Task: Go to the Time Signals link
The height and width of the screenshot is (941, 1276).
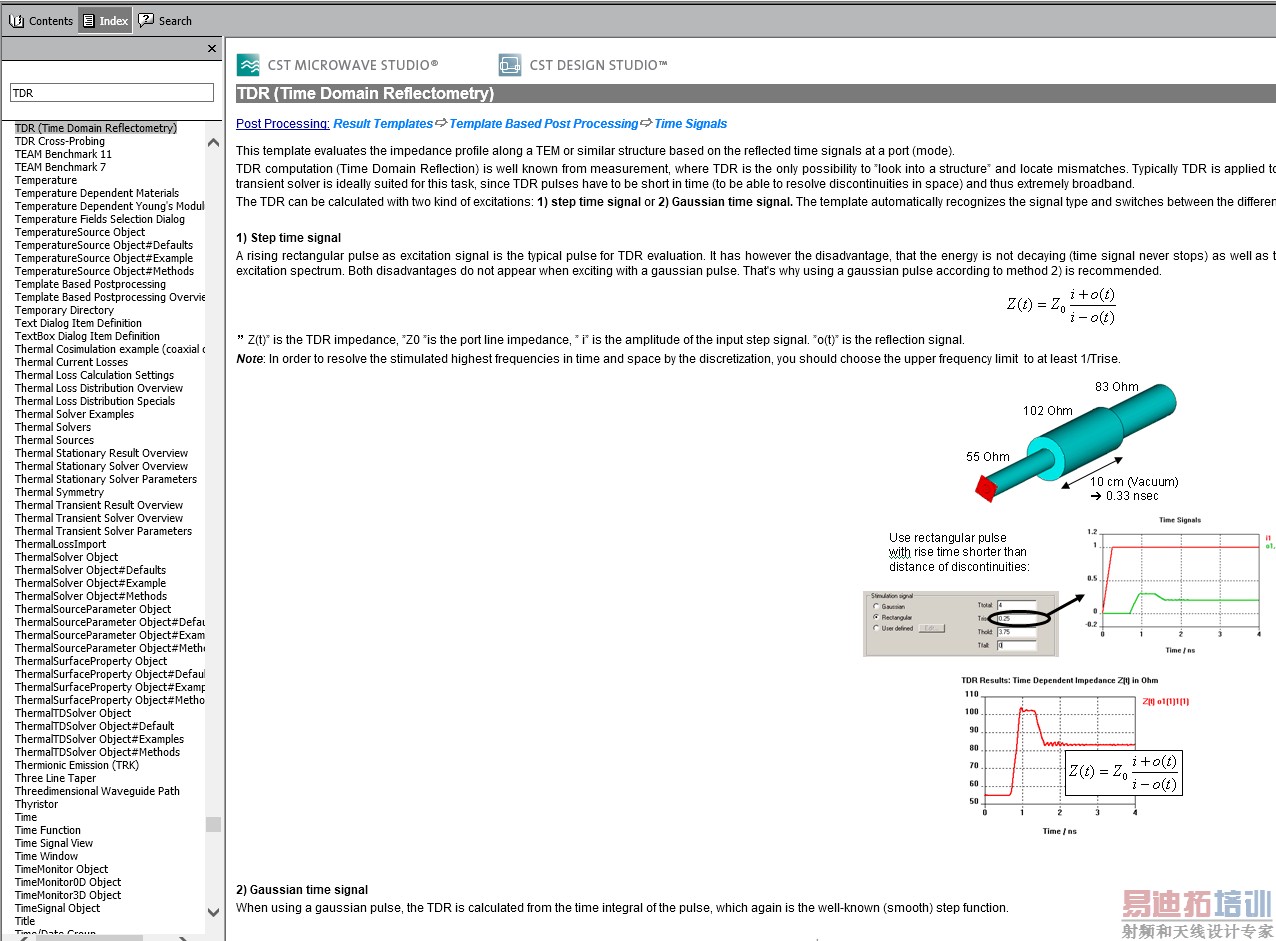Action: point(691,124)
